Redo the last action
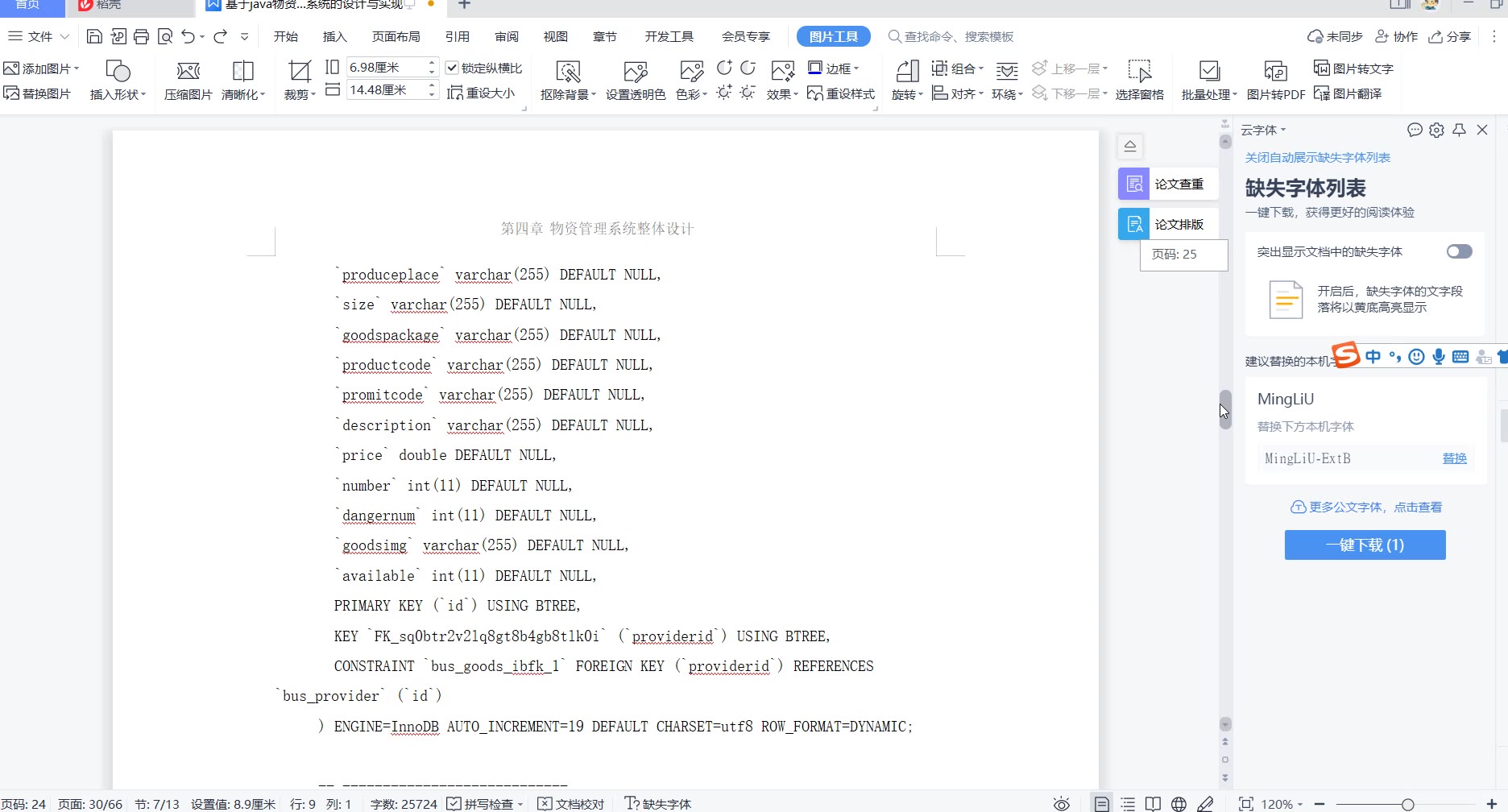Image resolution: width=1508 pixels, height=812 pixels. tap(220, 36)
